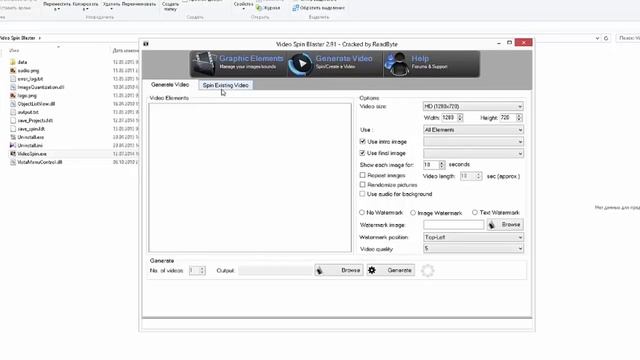Open the Video size HD dropdown
Viewport: 640px width, 360px height.
pyautogui.click(x=473, y=107)
